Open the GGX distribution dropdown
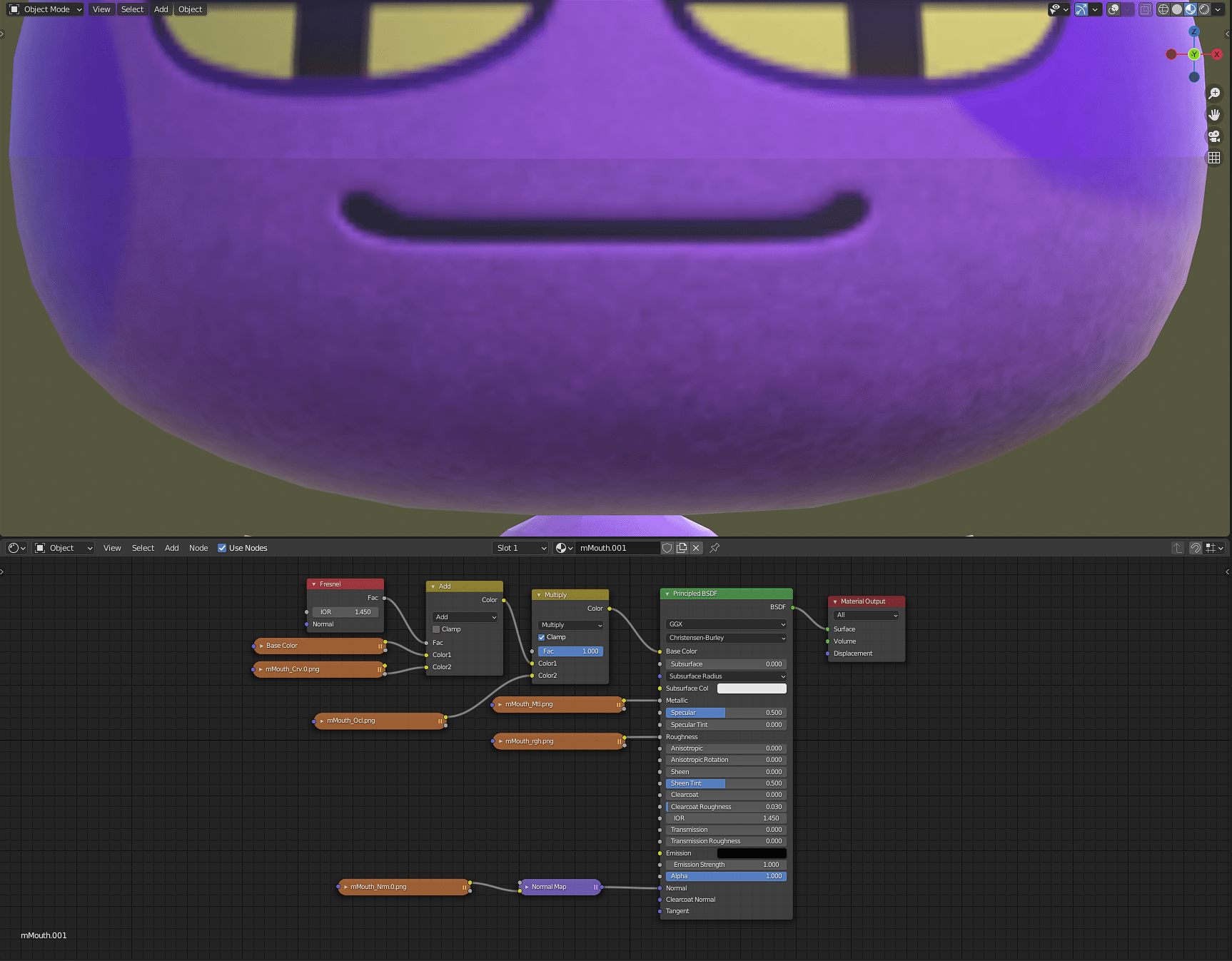This screenshot has width=1232, height=961. [x=726, y=624]
